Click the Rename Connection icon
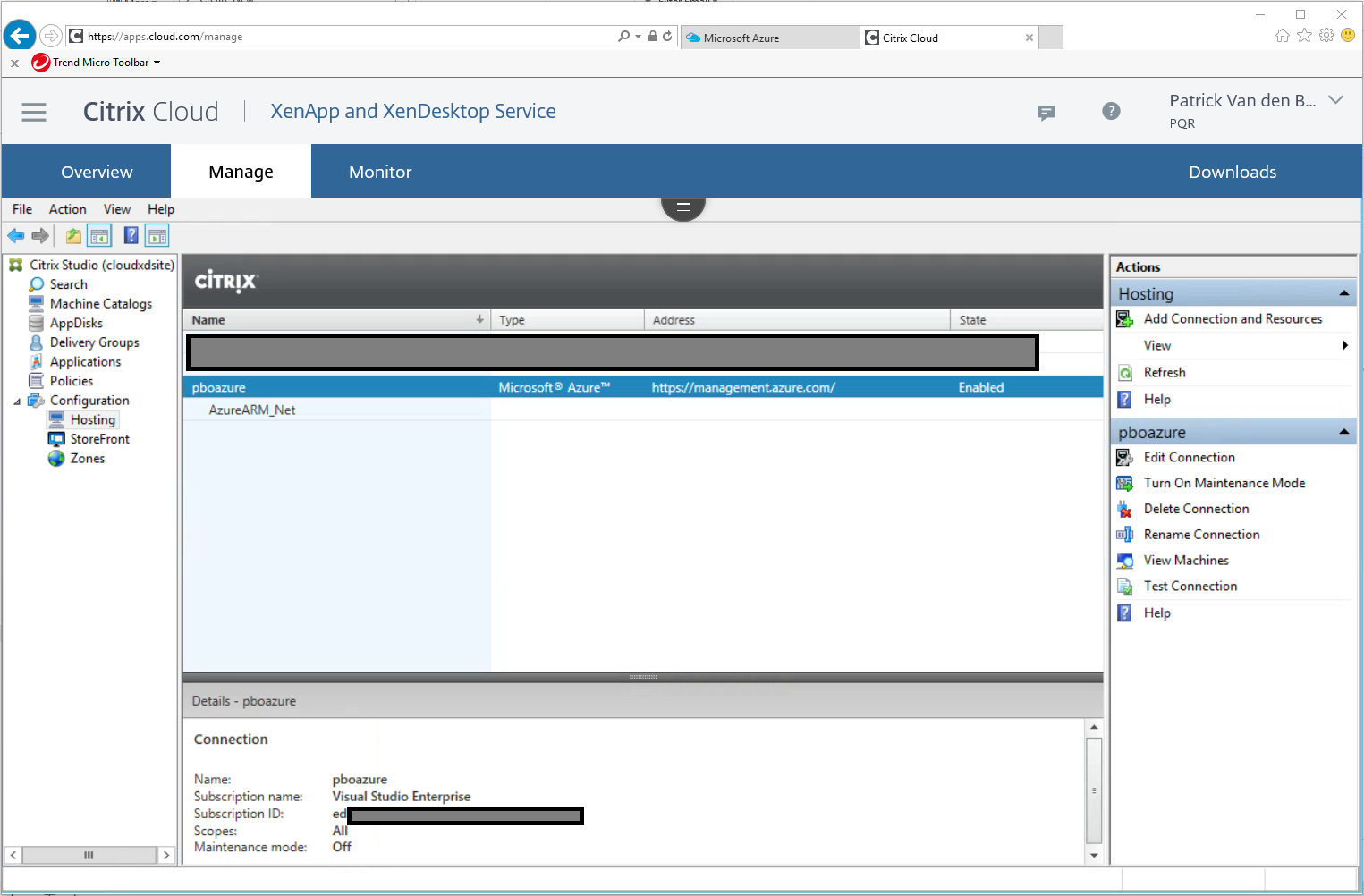Screen dimensions: 1364x896 [x=1125, y=535]
